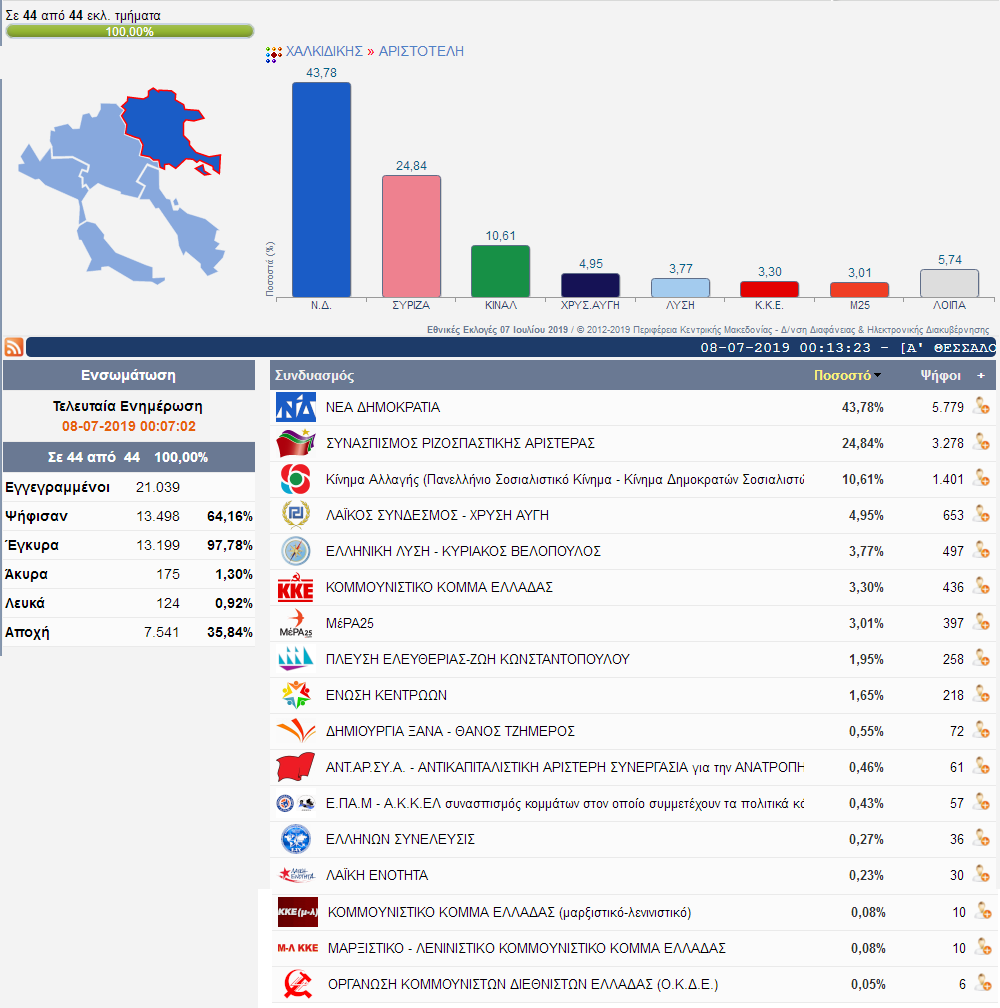Open candidates icon for ΑΝΤ.ΑΡ.ΣΥ.Α. row
Screen dimensions: 1000x1008
coord(981,766)
